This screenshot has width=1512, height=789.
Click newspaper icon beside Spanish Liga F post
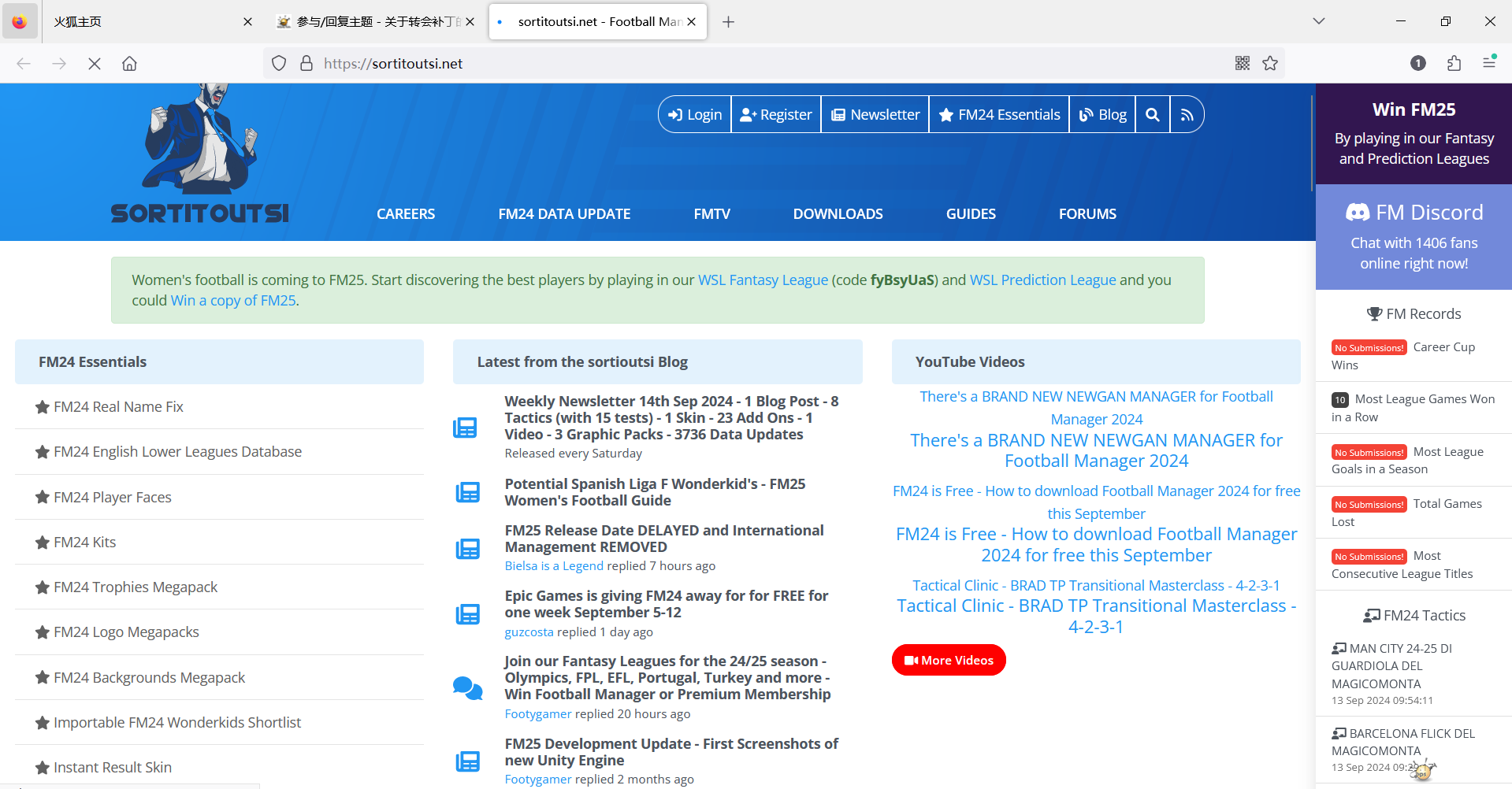coord(467,493)
